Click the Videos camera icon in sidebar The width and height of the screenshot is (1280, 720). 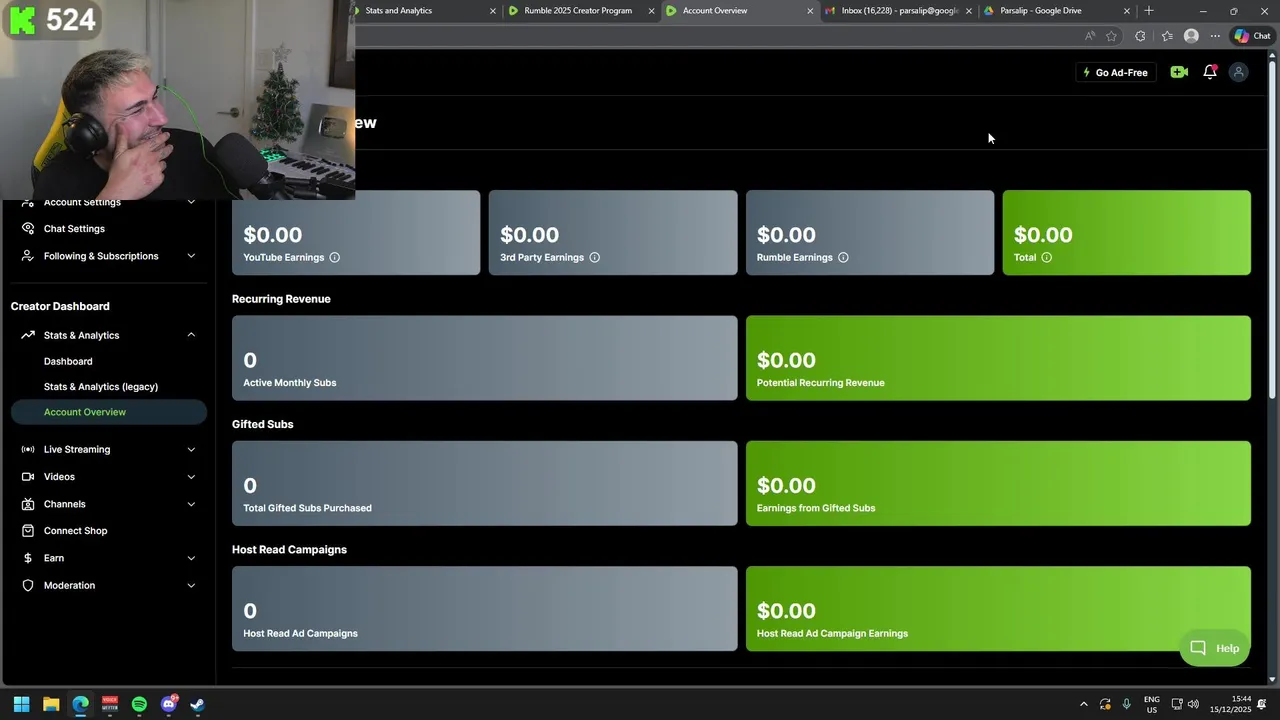pos(28,477)
